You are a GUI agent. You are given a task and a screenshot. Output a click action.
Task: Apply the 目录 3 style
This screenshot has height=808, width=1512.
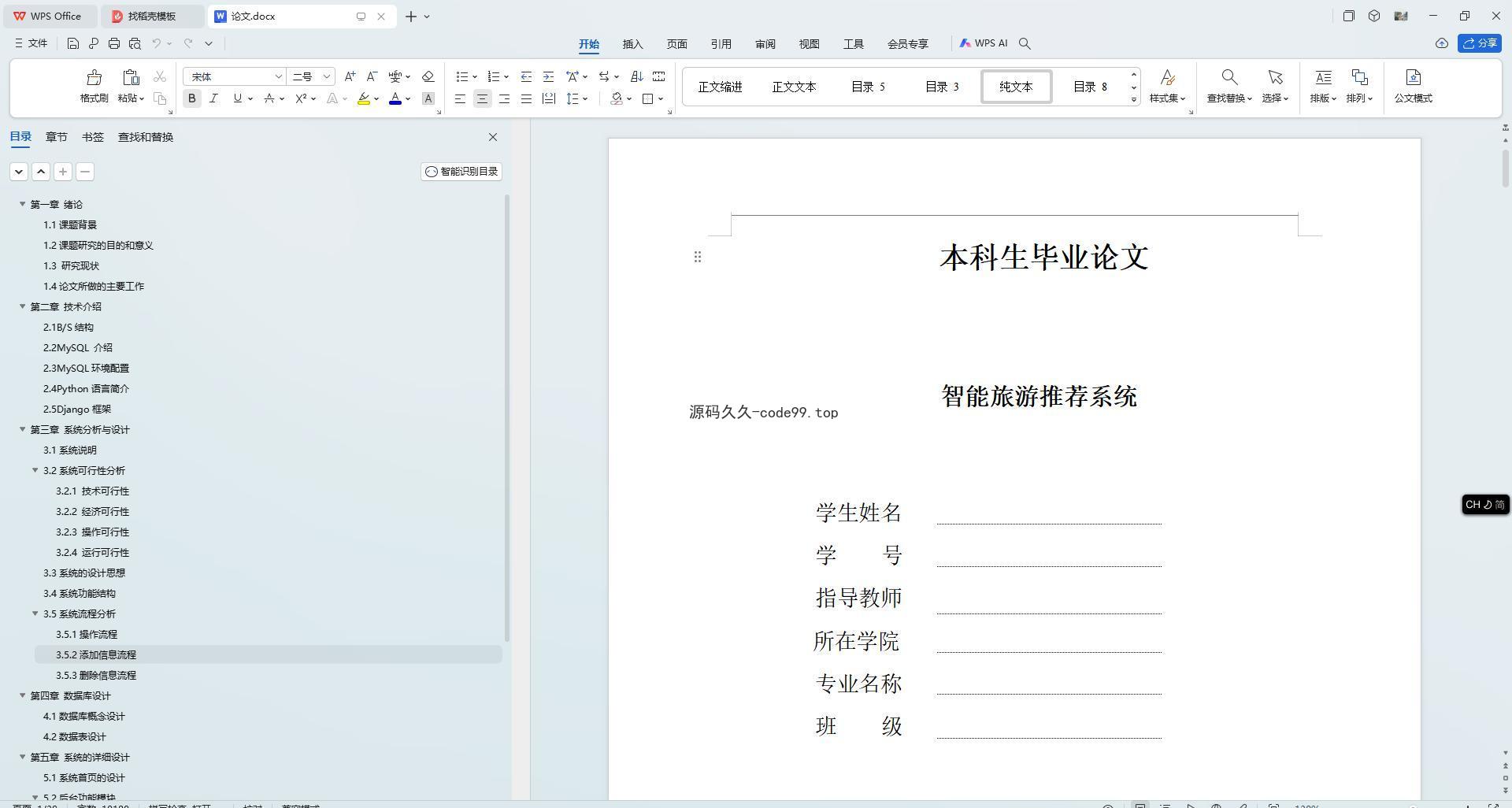pyautogui.click(x=942, y=87)
